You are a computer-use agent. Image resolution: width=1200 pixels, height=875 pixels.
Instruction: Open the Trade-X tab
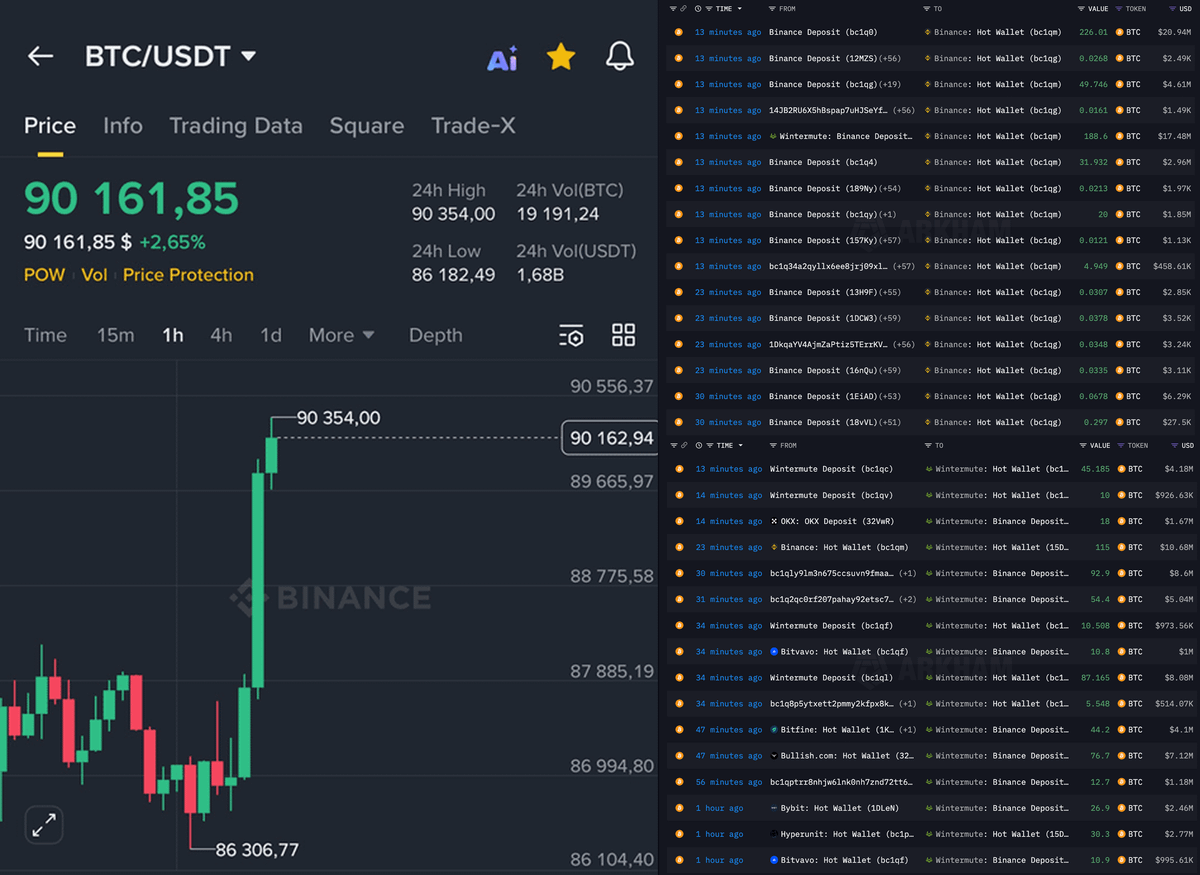click(x=474, y=126)
